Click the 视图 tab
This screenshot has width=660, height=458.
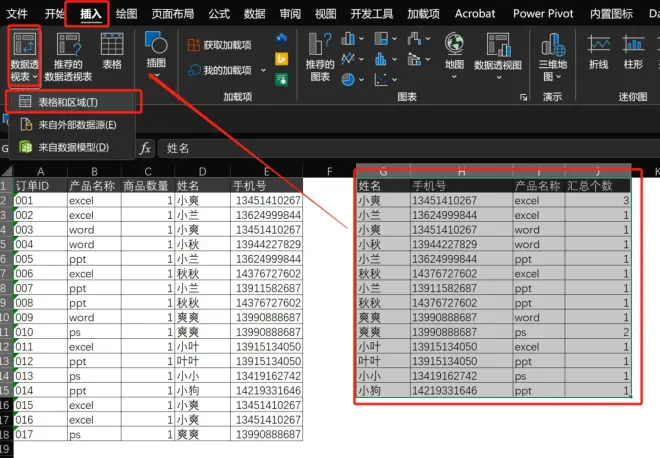point(325,14)
